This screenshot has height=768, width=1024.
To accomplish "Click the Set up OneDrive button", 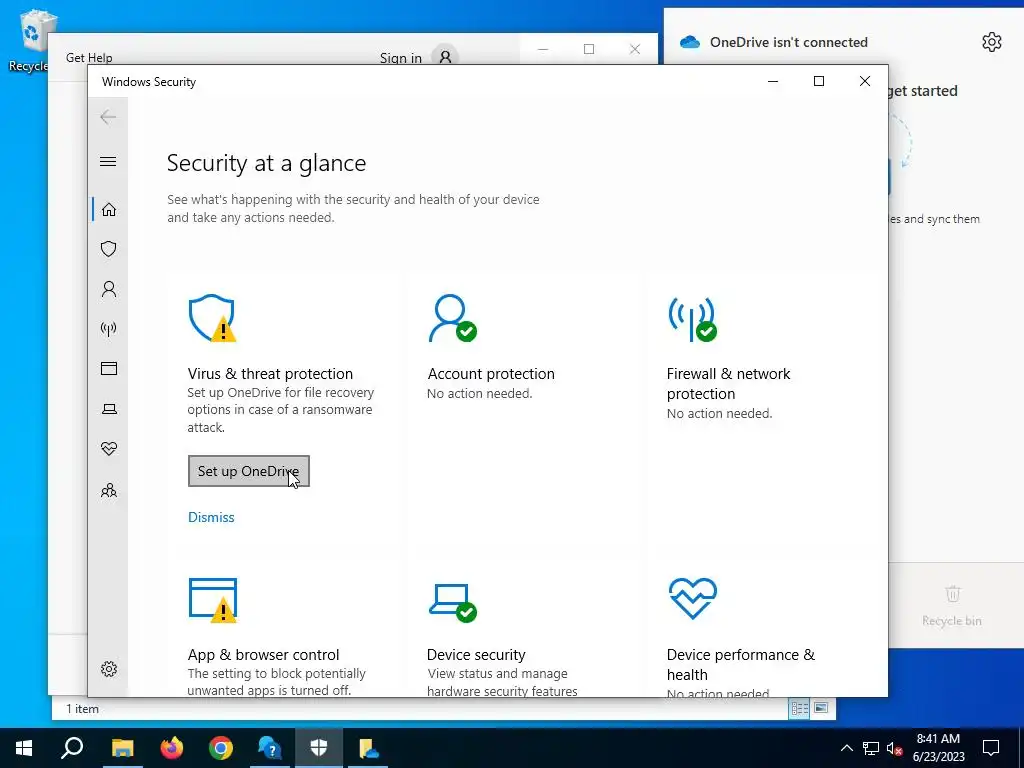I will pos(248,471).
